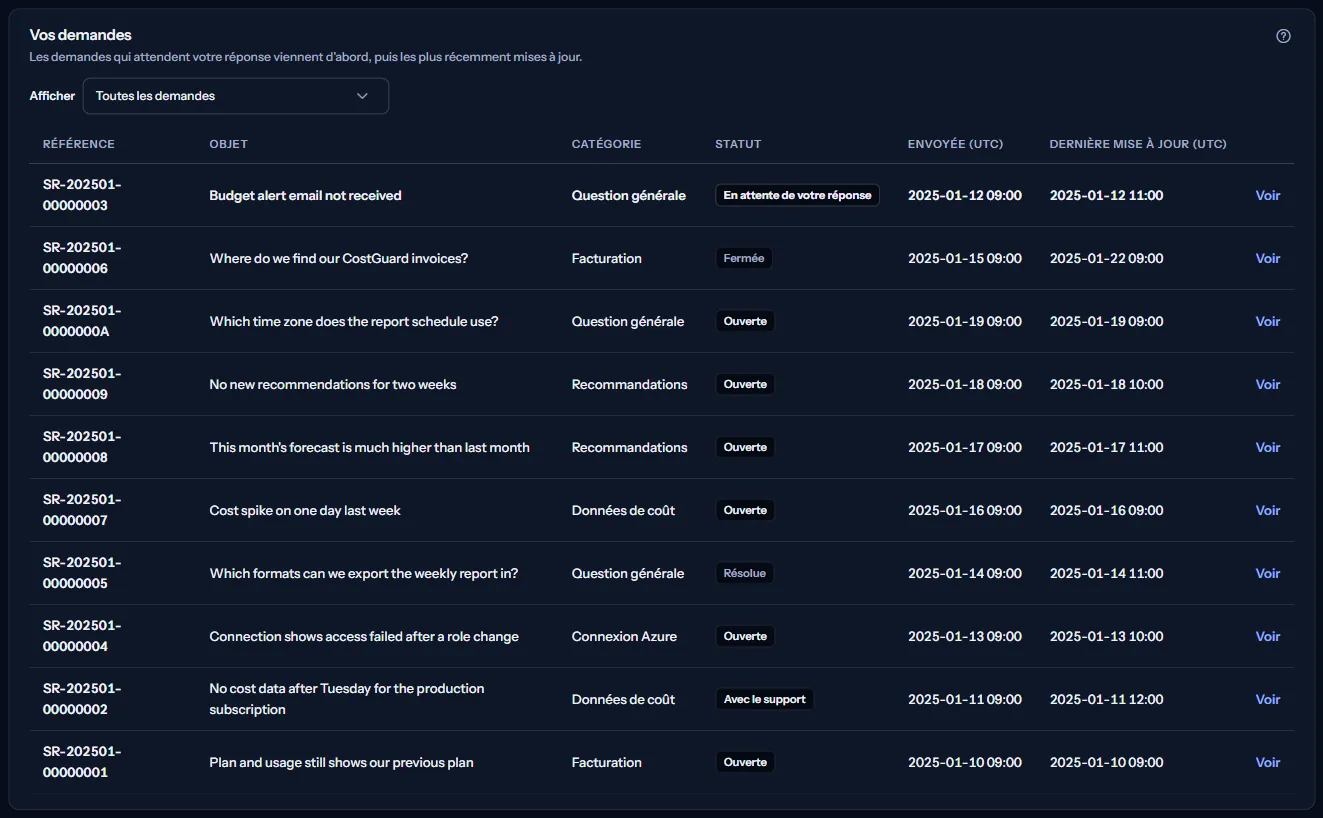Click the Afficher label
Image resolution: width=1323 pixels, height=818 pixels.
[52, 96]
